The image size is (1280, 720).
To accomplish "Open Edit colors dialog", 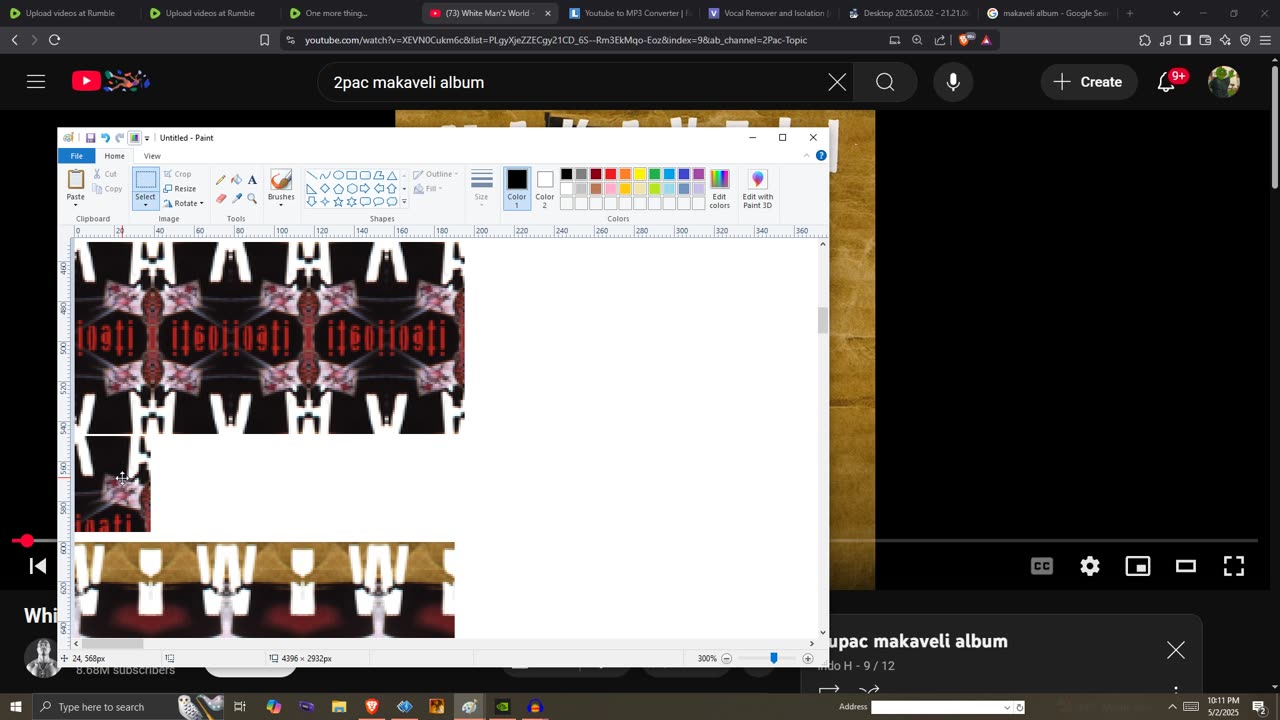I will 719,188.
